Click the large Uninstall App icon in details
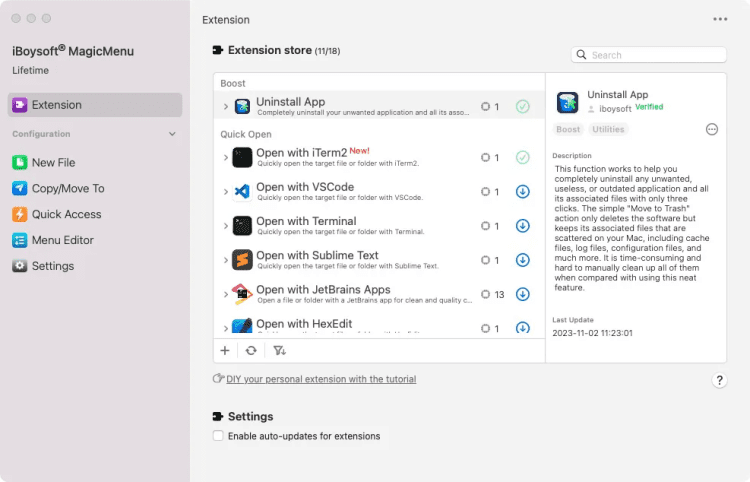 click(568, 102)
